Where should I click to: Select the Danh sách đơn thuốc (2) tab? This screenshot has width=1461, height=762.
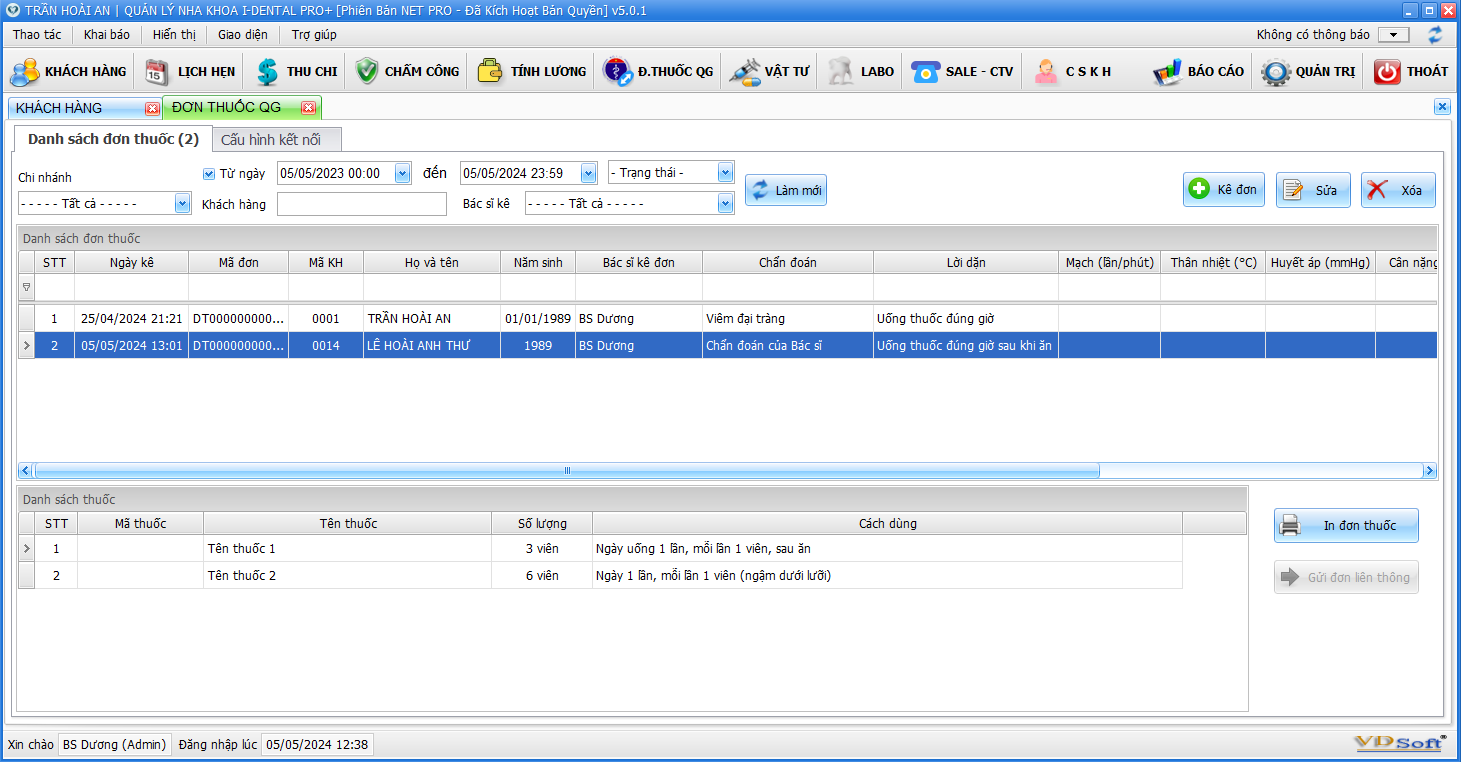(x=113, y=138)
